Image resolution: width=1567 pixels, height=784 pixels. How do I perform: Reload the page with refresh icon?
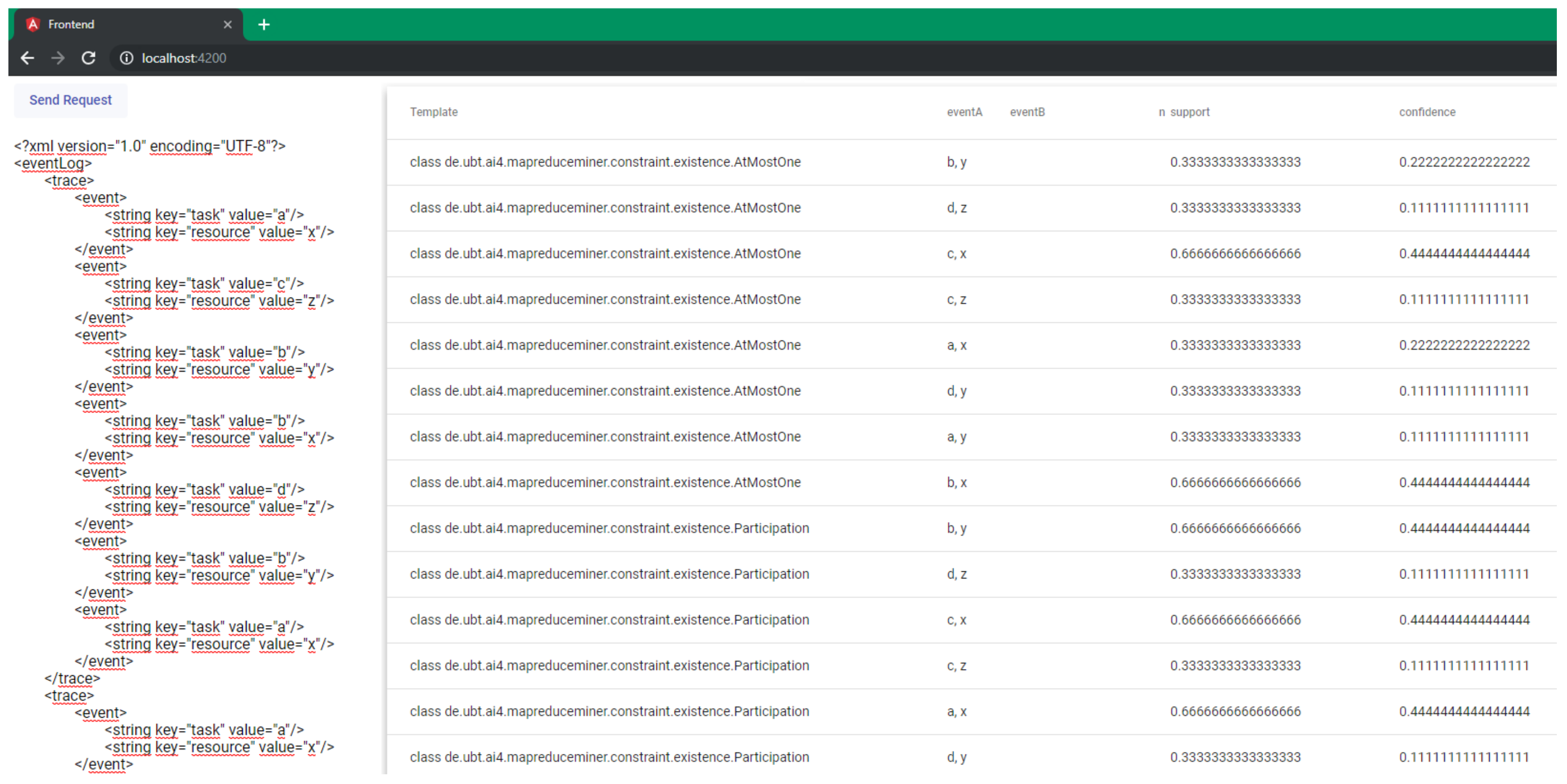coord(89,58)
